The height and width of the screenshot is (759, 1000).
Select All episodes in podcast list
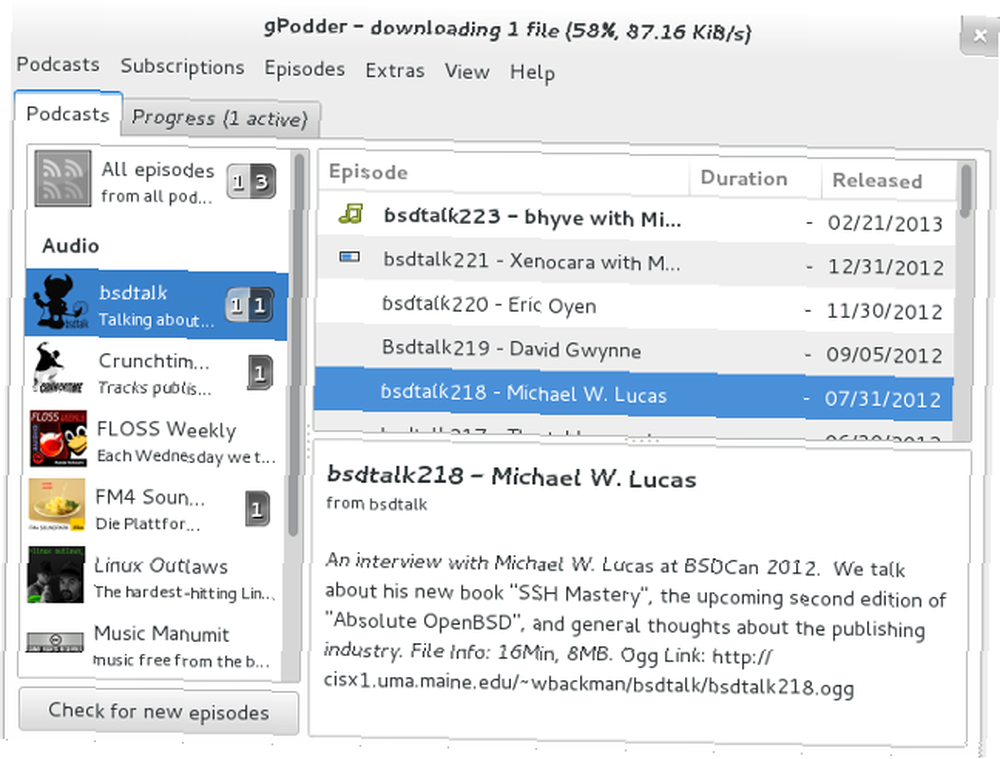[158, 181]
